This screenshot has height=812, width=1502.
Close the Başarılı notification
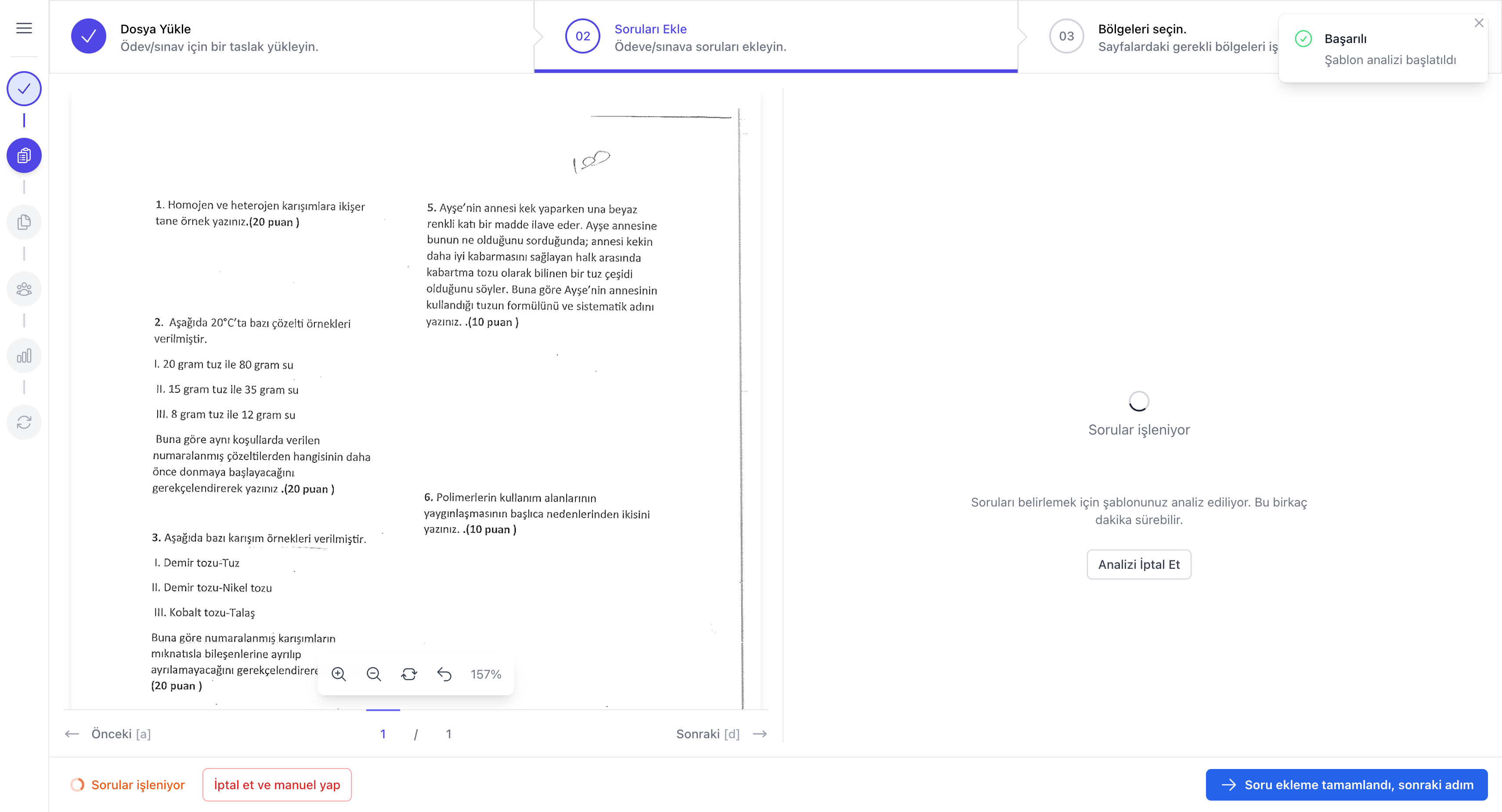(1479, 23)
